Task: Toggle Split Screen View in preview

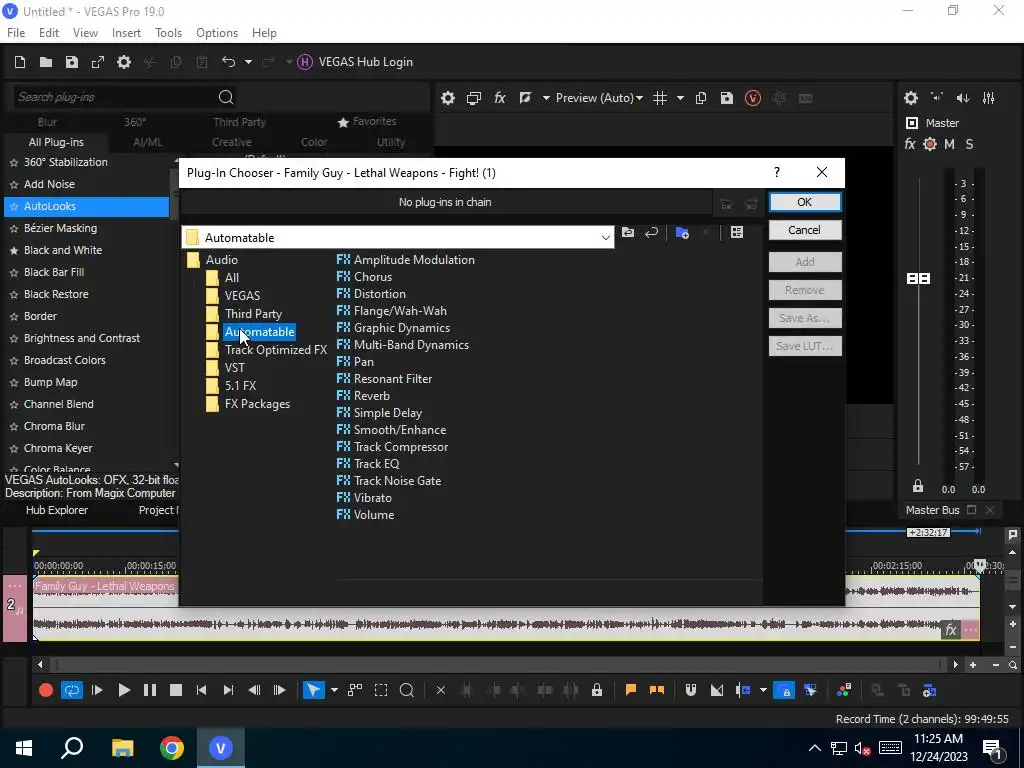Action: click(525, 98)
